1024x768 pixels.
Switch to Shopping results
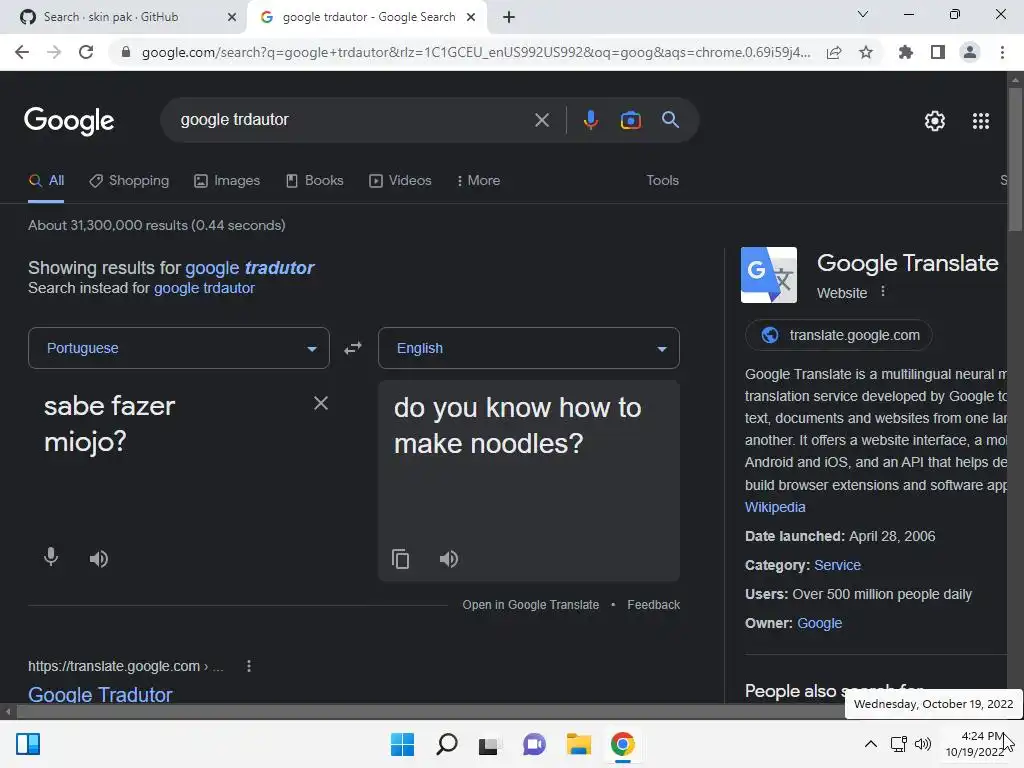[x=129, y=181]
